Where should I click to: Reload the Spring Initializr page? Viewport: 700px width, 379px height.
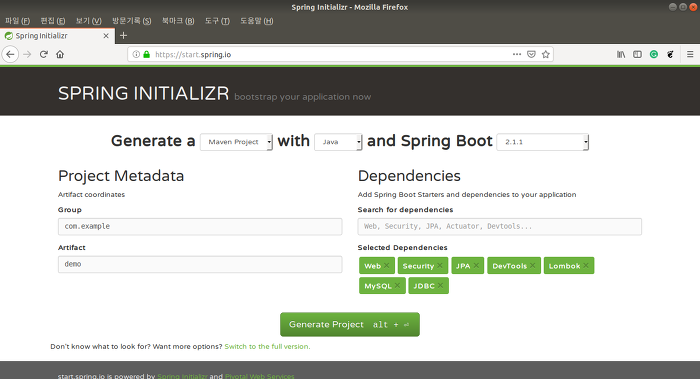(43, 54)
